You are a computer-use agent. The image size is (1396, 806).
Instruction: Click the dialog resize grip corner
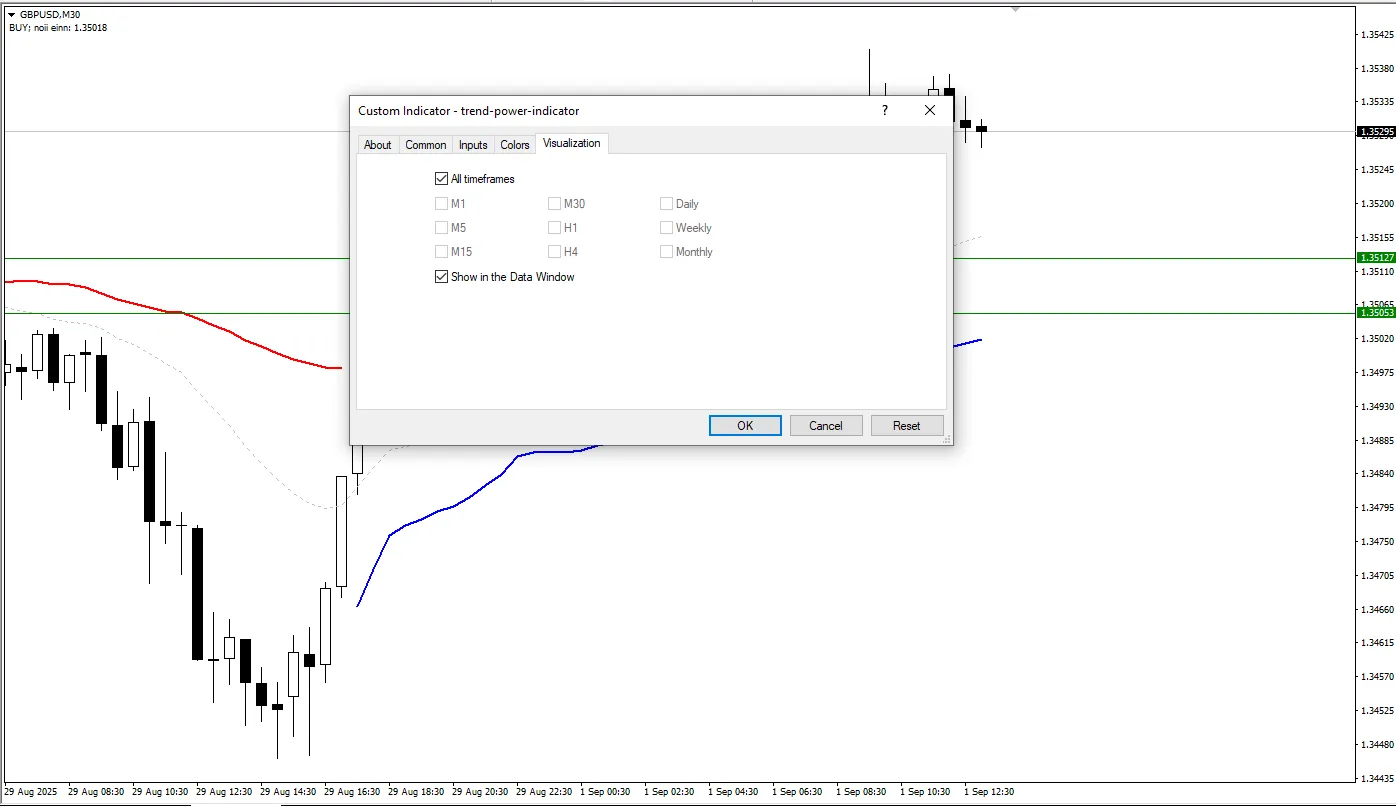click(946, 439)
